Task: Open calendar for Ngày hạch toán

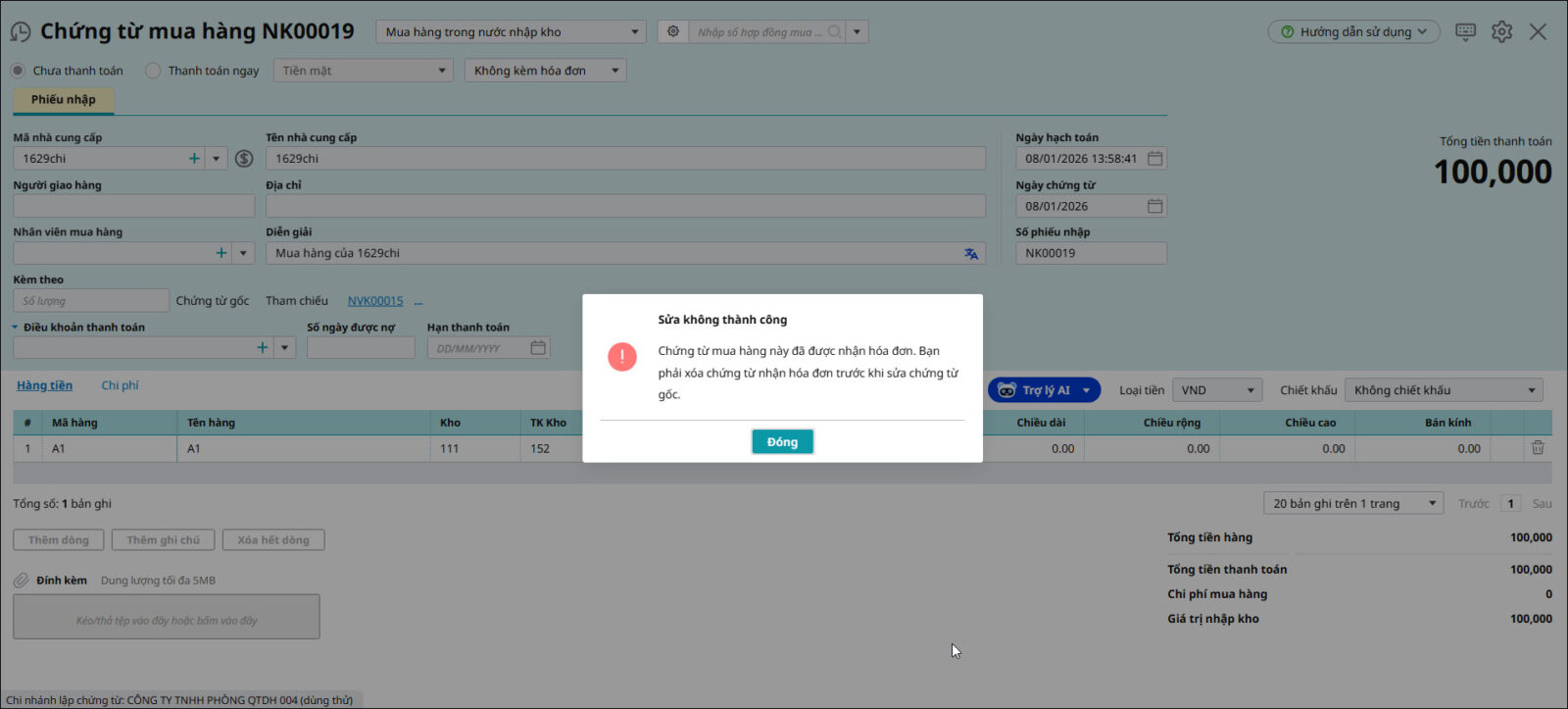Action: [x=1155, y=159]
